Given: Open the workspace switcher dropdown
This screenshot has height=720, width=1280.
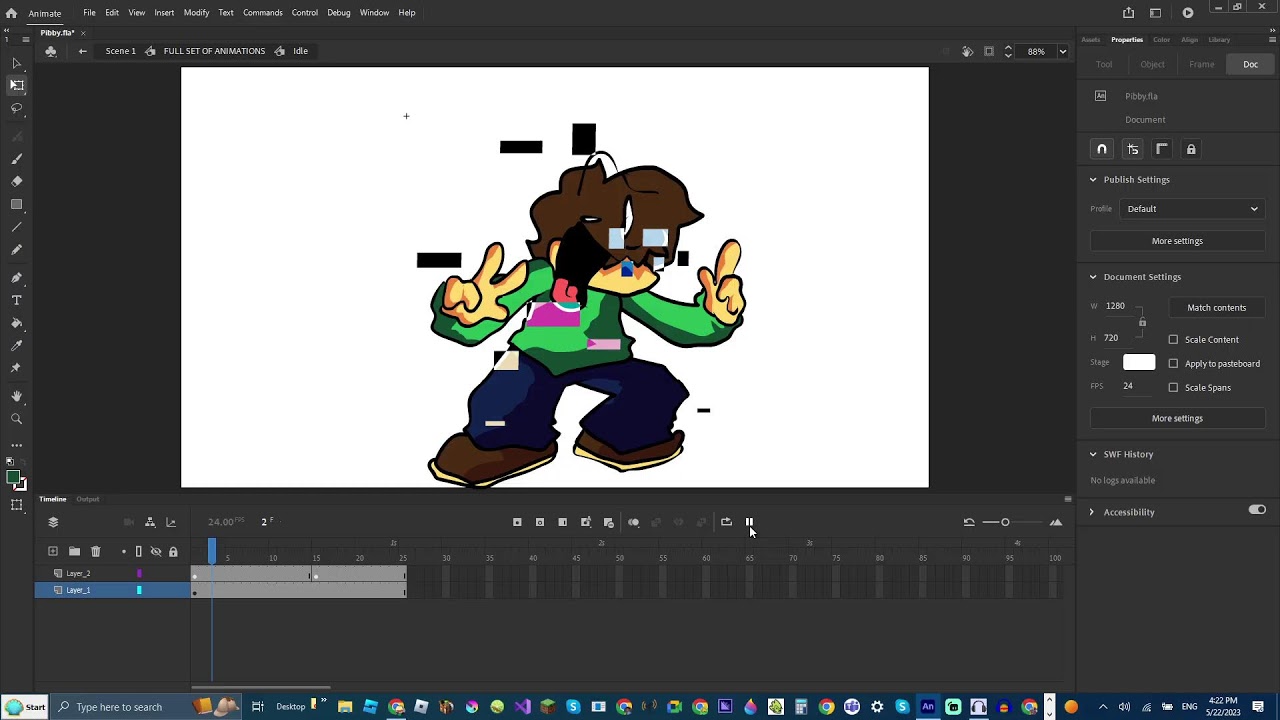Looking at the screenshot, I should pyautogui.click(x=1156, y=13).
